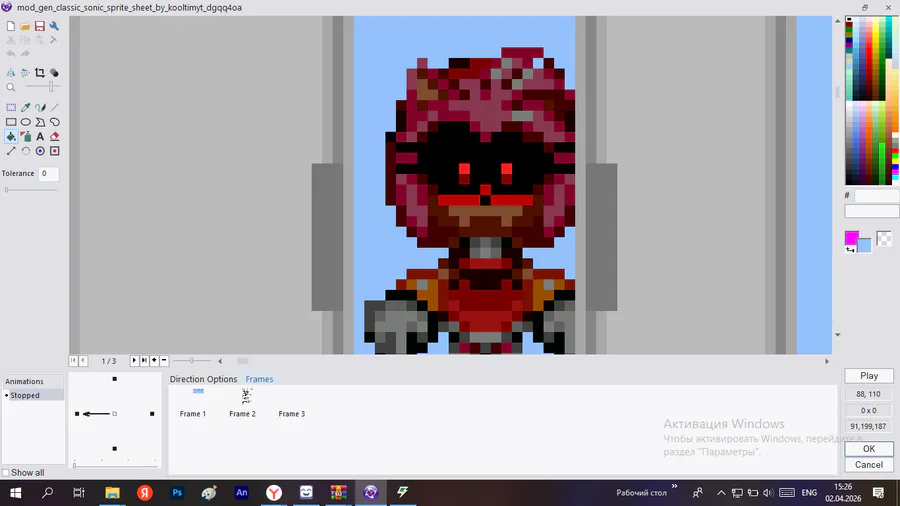The width and height of the screenshot is (900, 506).
Task: Click the Tolerance value field
Action: pos(48,173)
